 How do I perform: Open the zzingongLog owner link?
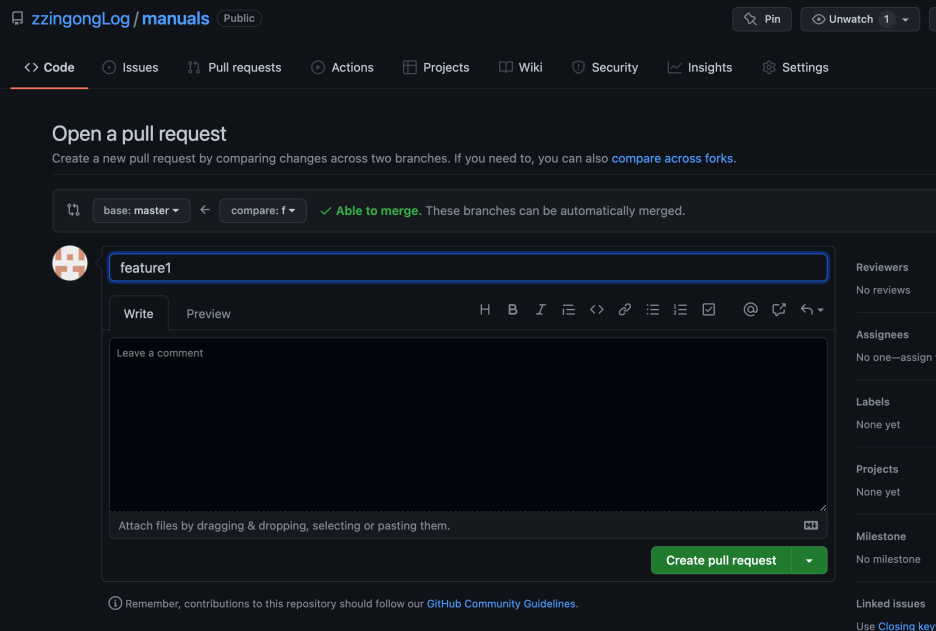coord(81,19)
